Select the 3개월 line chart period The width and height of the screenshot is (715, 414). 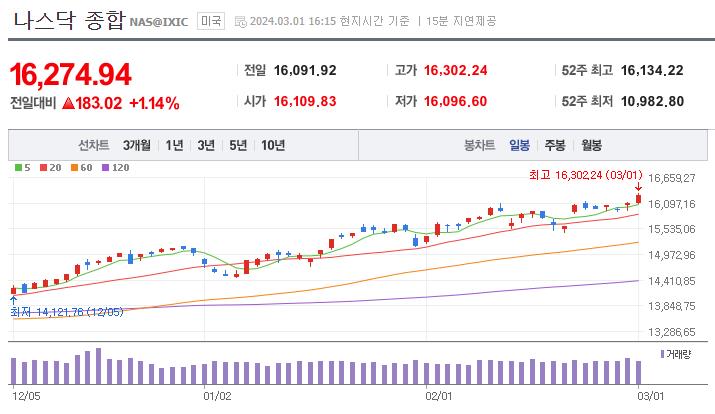click(x=136, y=145)
